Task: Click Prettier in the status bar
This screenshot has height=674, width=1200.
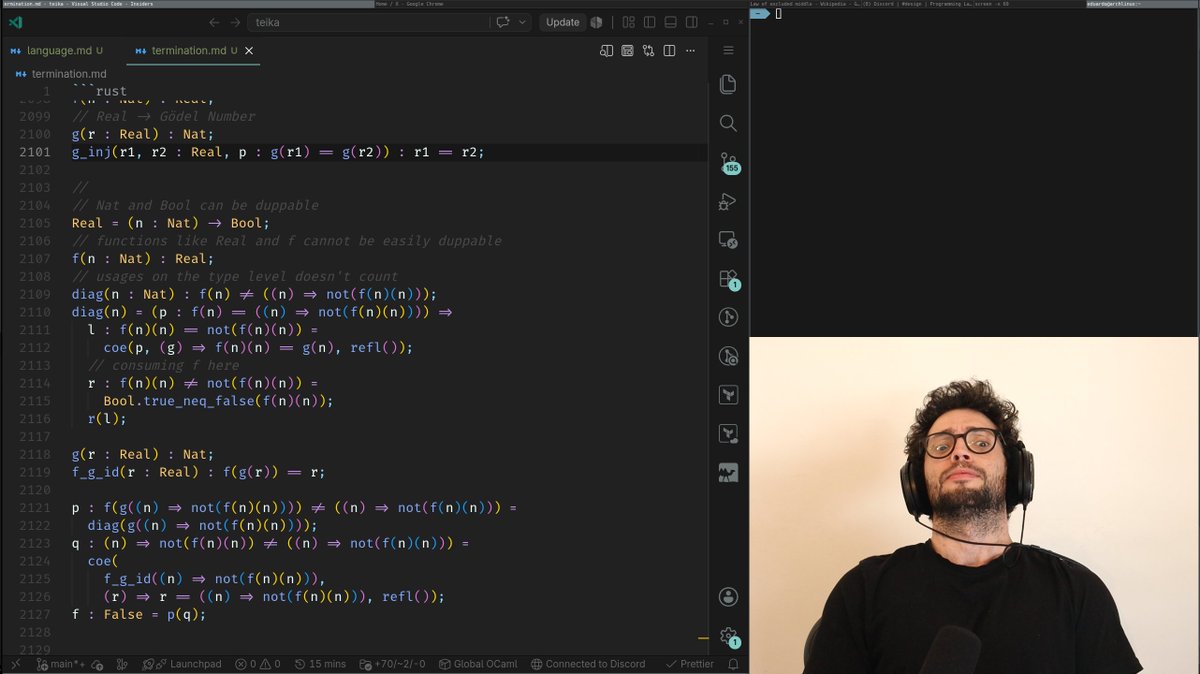Action: point(690,664)
